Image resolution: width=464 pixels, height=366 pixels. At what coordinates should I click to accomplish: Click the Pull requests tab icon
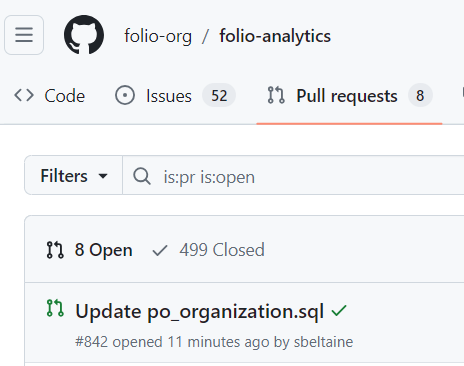coord(276,95)
